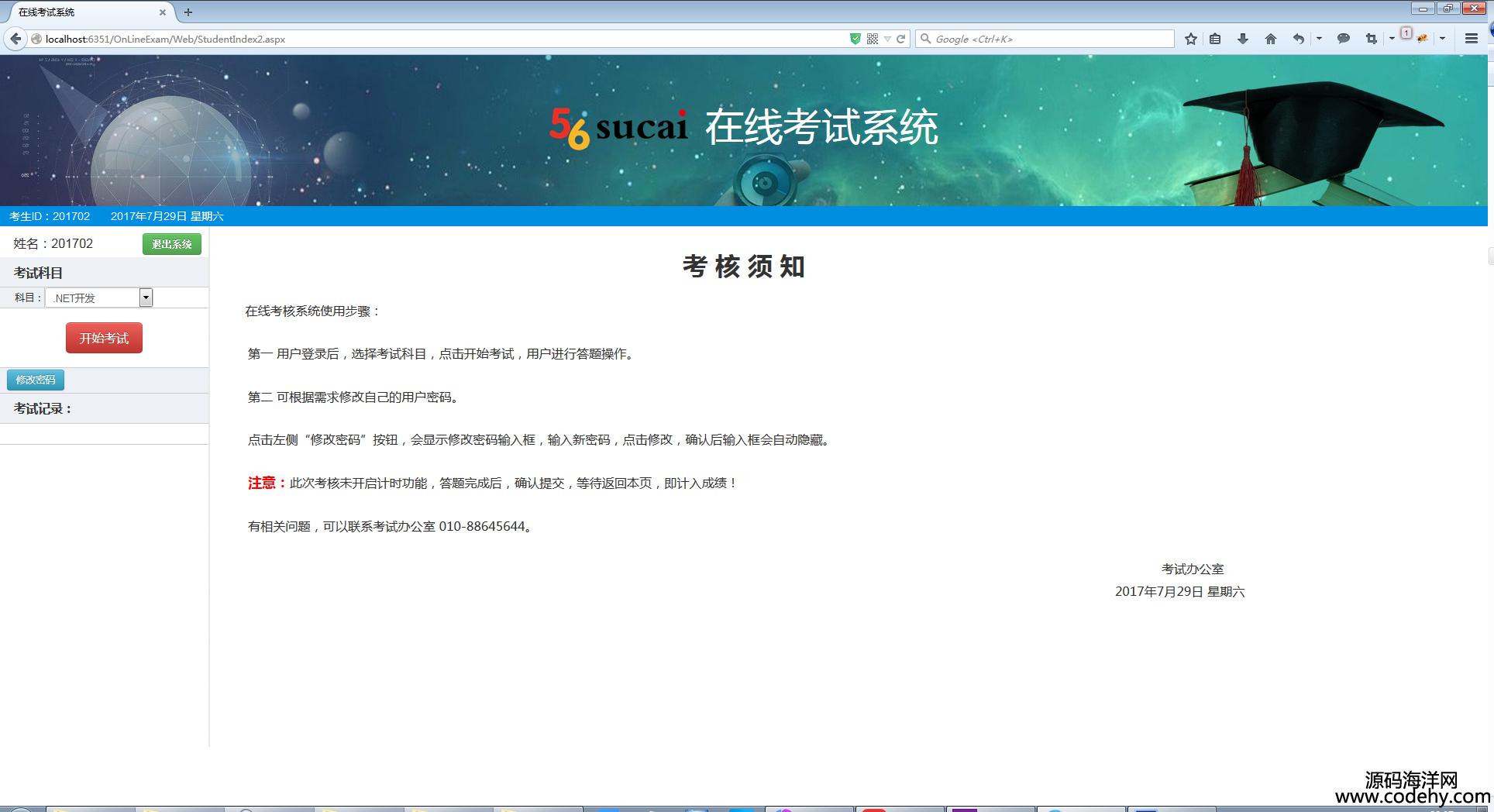Image resolution: width=1494 pixels, height=812 pixels.
Task: Expand the dropdown next to Firebug icon
Action: [x=1442, y=39]
